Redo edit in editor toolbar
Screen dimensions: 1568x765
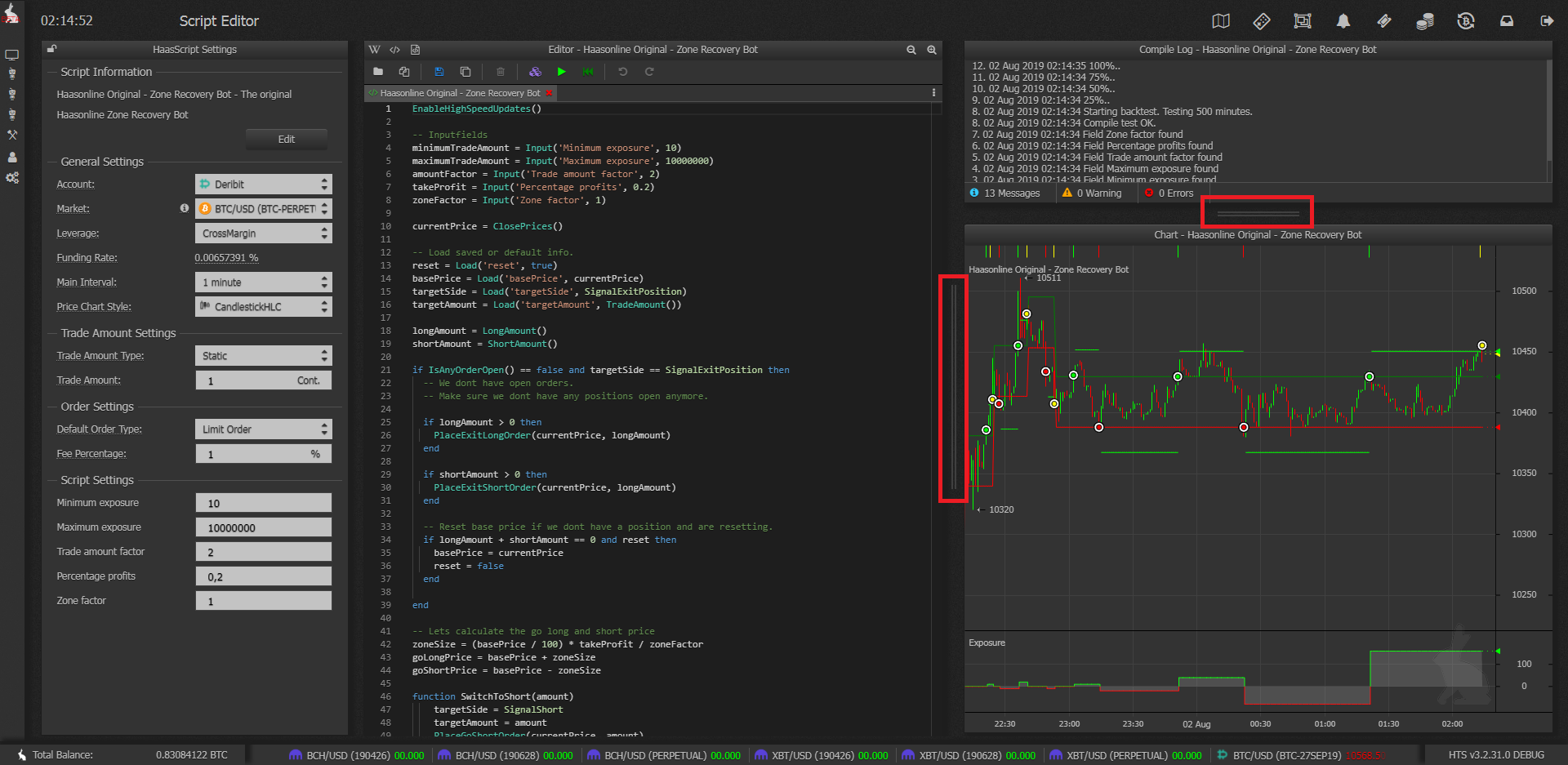pyautogui.click(x=649, y=72)
